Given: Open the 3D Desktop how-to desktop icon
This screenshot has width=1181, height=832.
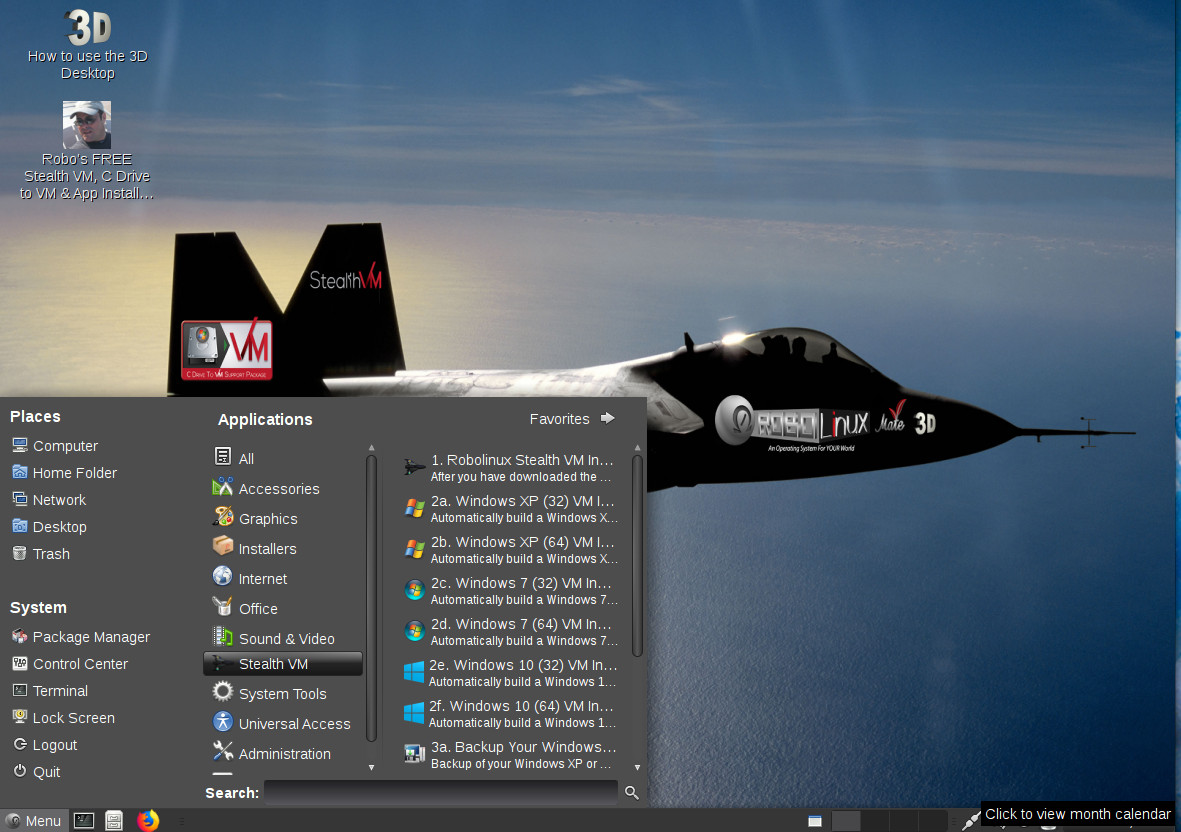Looking at the screenshot, I should click(x=87, y=44).
